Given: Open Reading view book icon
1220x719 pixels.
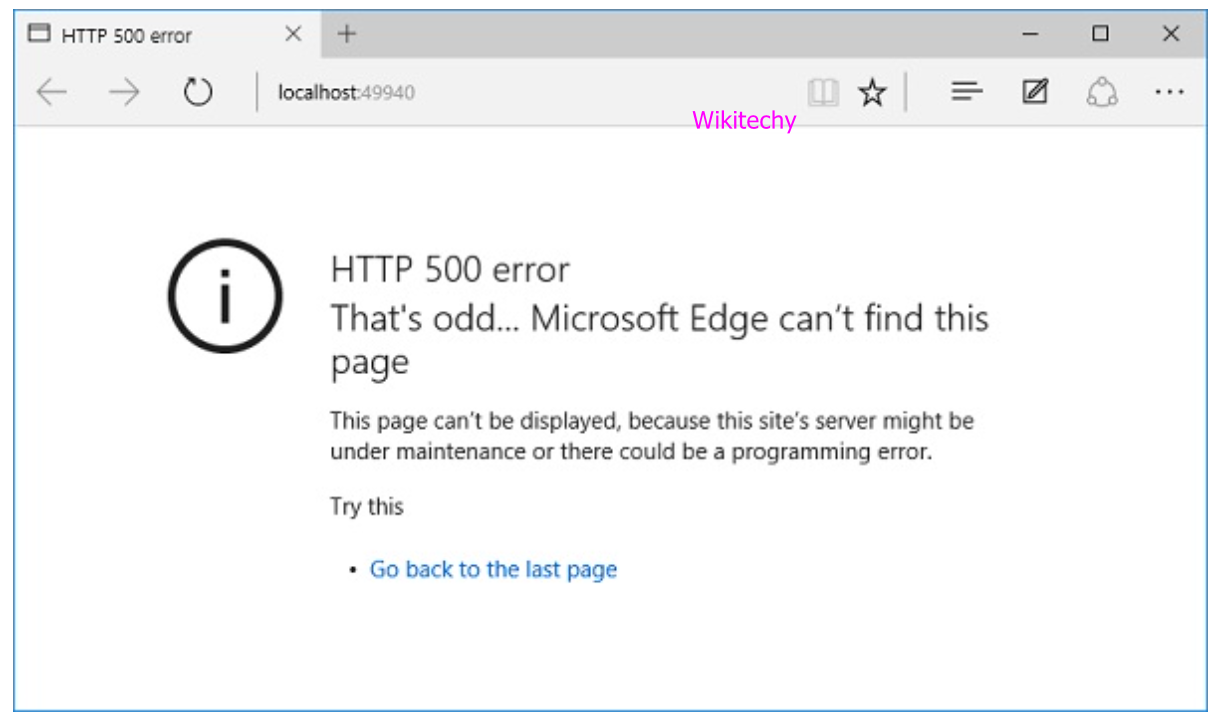Looking at the screenshot, I should [x=823, y=93].
